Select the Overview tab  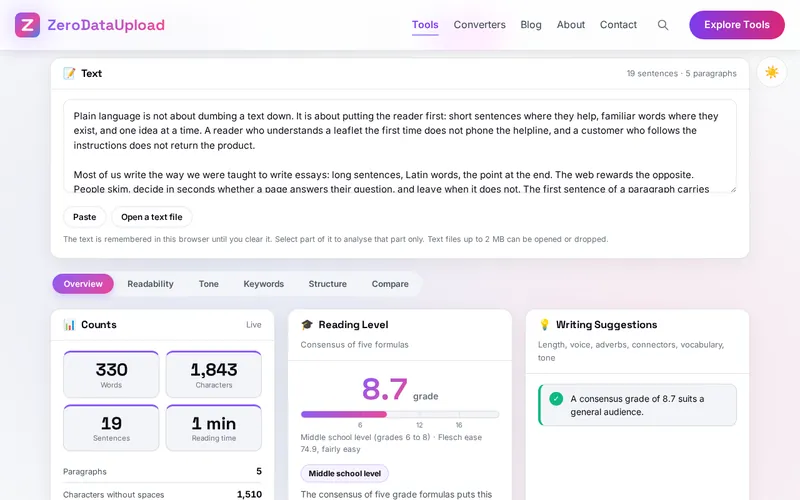pos(83,284)
